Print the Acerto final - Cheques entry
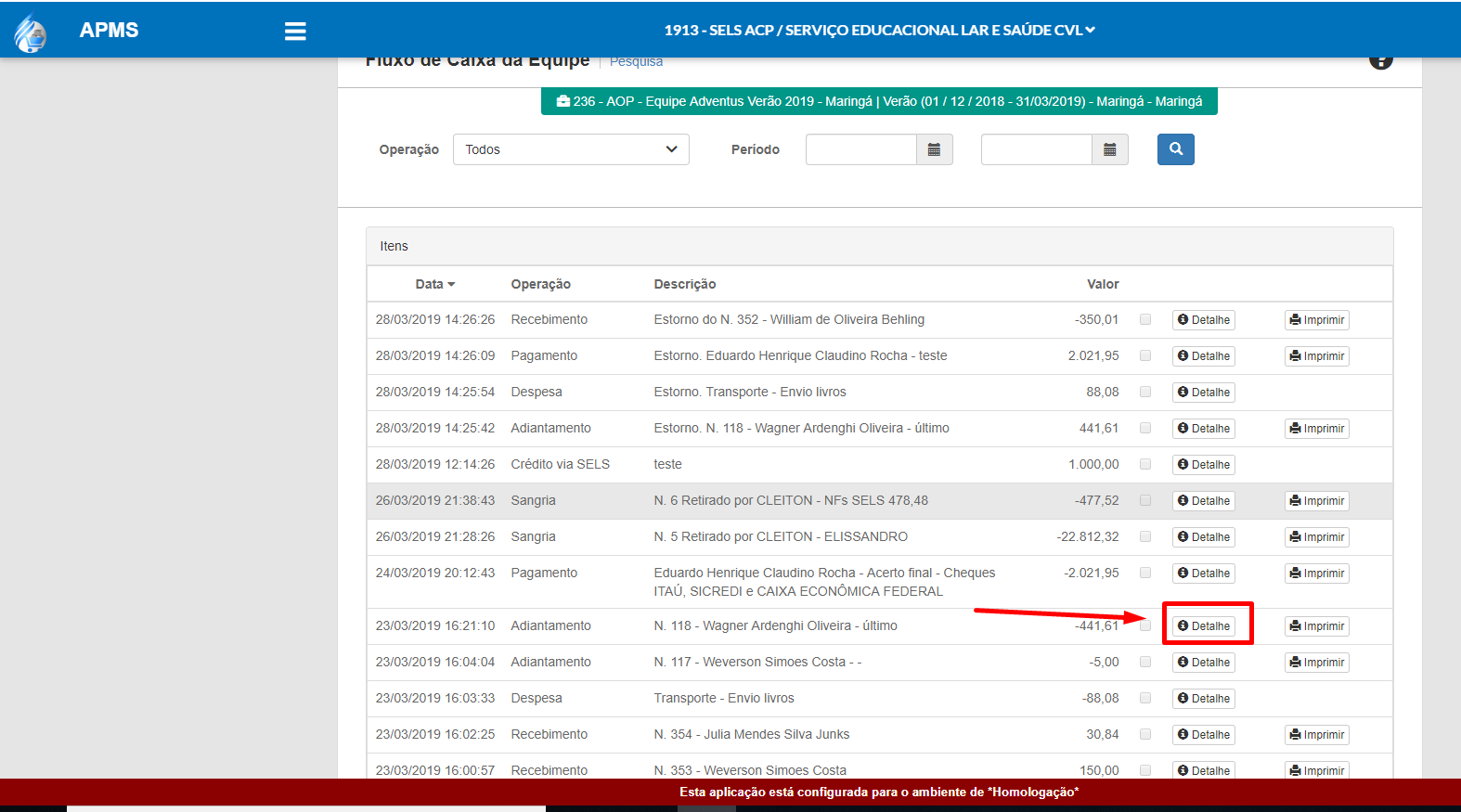 [1317, 574]
